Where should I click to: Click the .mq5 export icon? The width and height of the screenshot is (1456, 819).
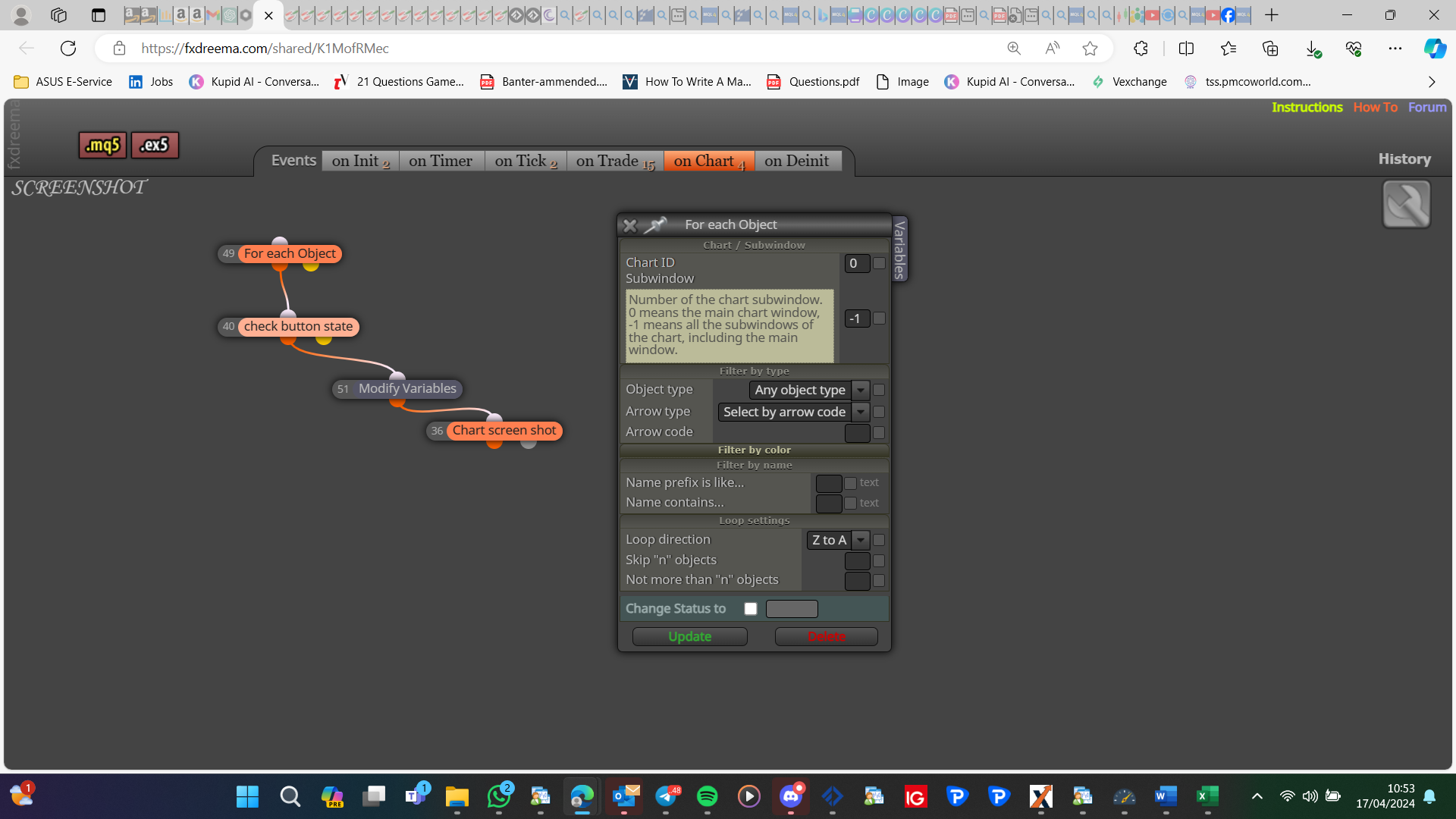tap(102, 145)
